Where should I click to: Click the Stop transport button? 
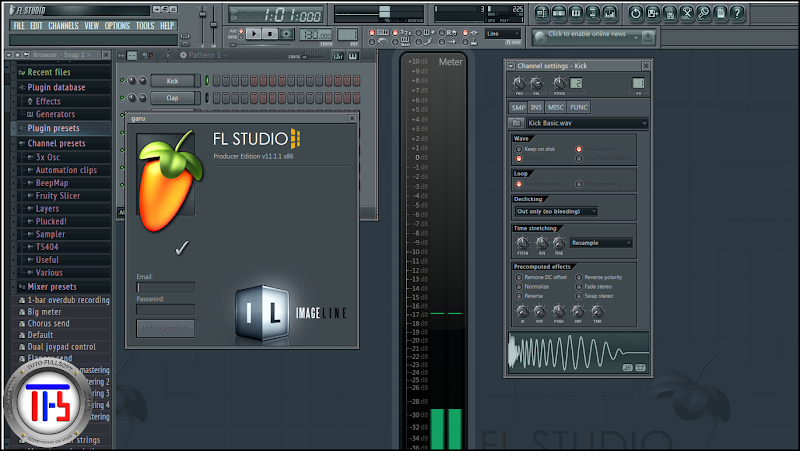(x=270, y=34)
